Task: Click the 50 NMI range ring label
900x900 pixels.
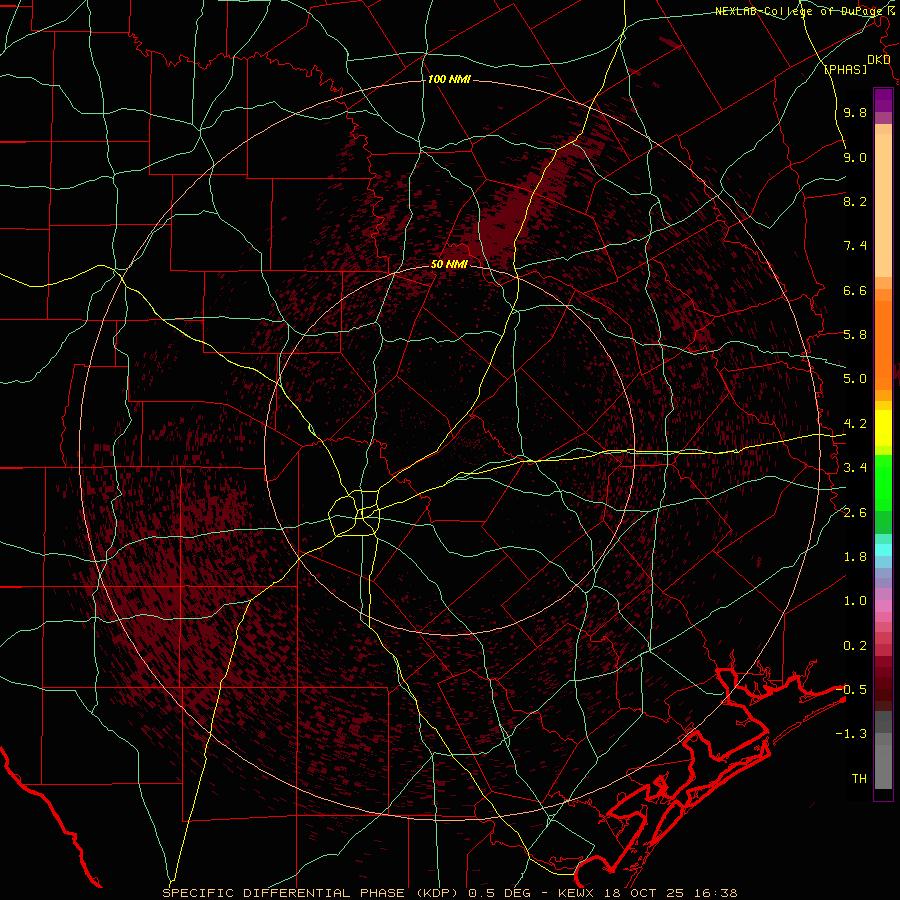Action: tap(449, 264)
